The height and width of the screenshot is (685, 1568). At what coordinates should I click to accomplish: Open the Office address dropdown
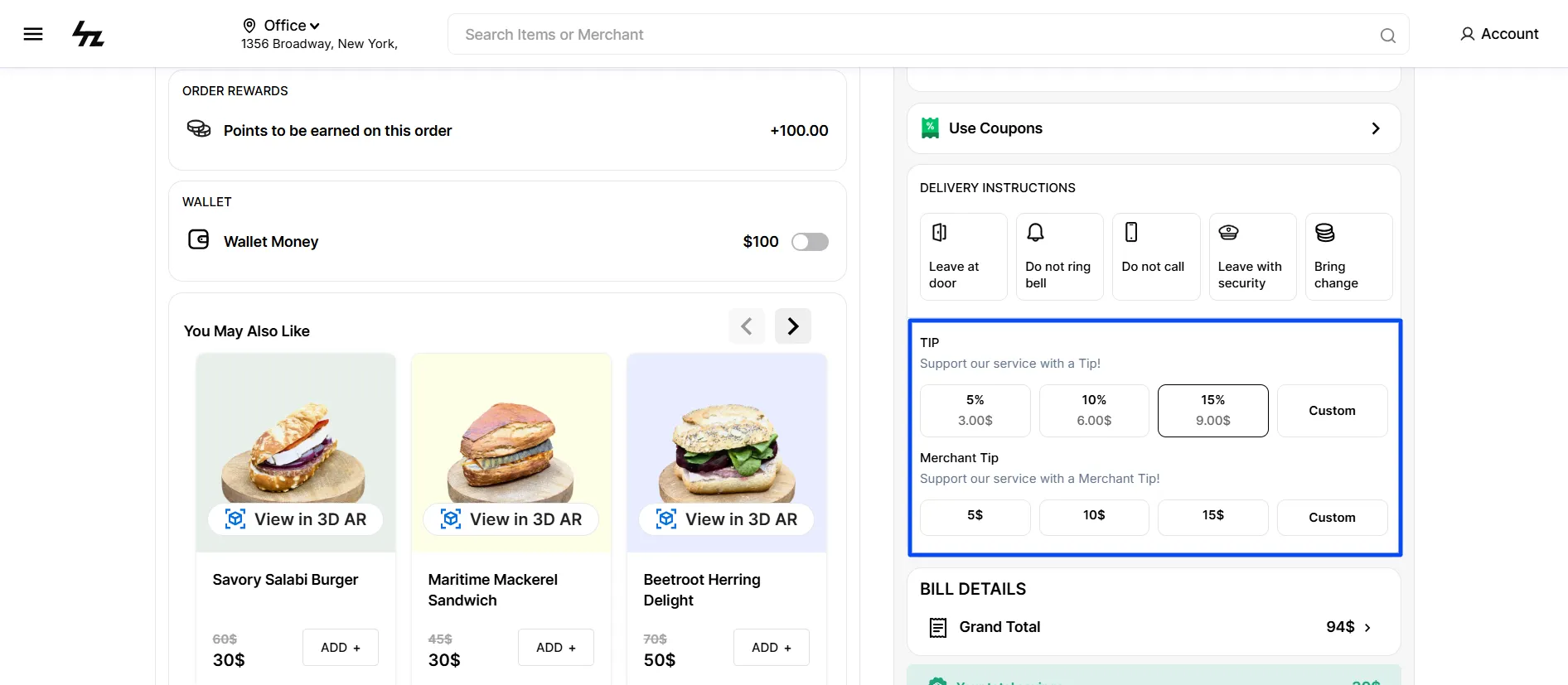pyautogui.click(x=292, y=26)
